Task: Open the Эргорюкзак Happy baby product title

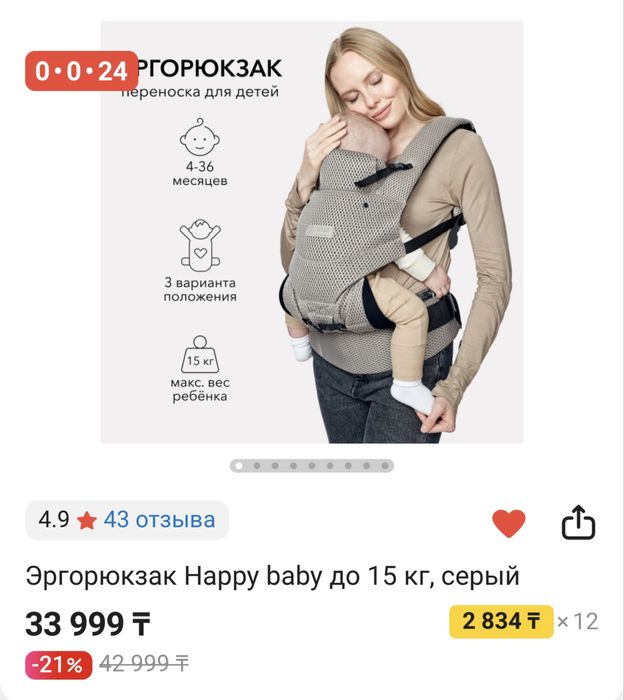Action: pos(273,576)
